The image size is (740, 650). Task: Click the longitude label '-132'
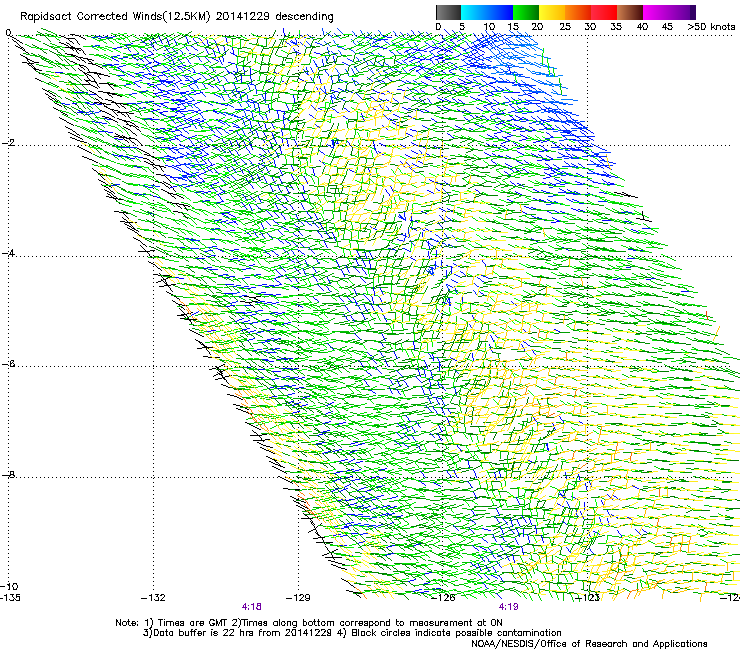(x=153, y=598)
